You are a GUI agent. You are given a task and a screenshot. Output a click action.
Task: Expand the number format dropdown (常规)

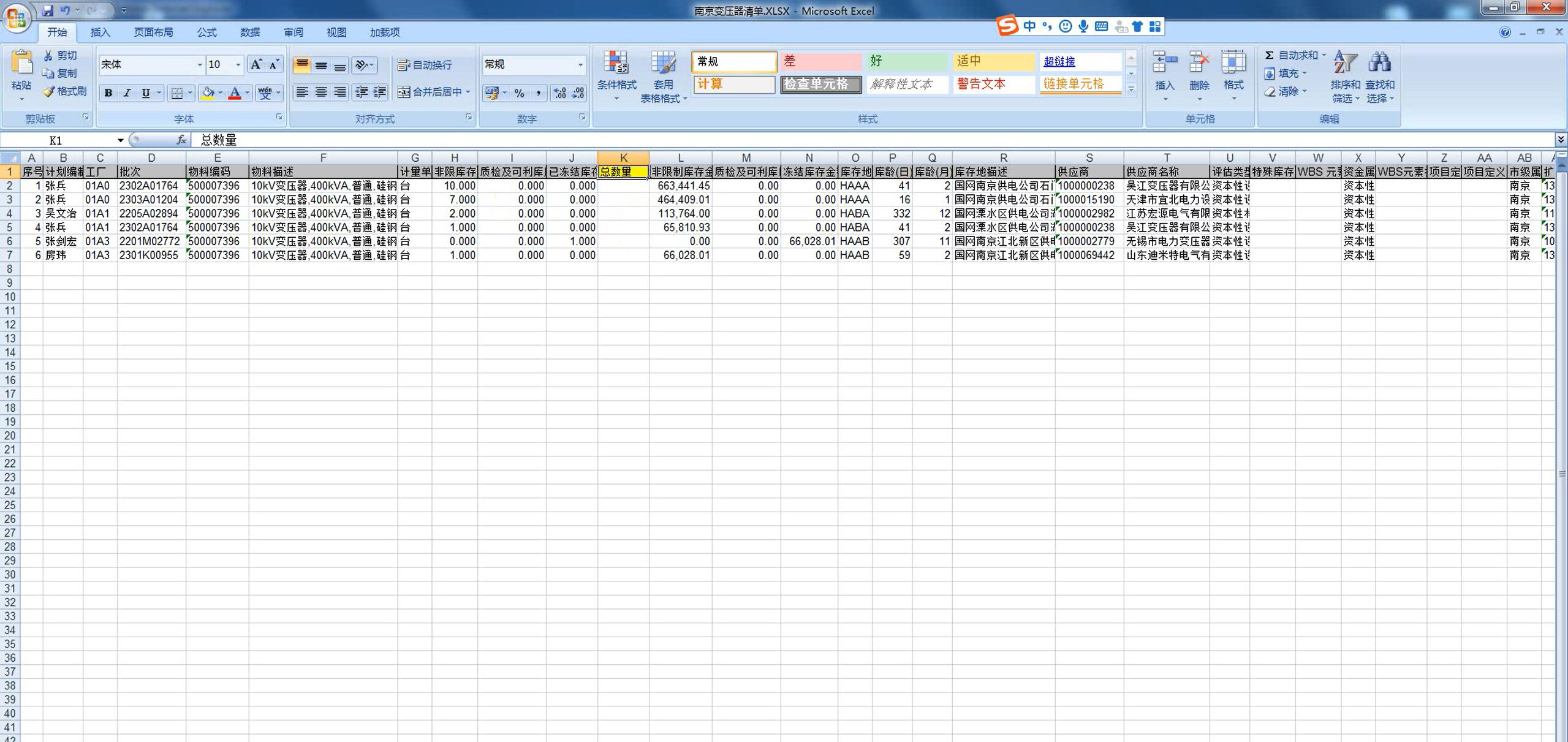pyautogui.click(x=580, y=65)
